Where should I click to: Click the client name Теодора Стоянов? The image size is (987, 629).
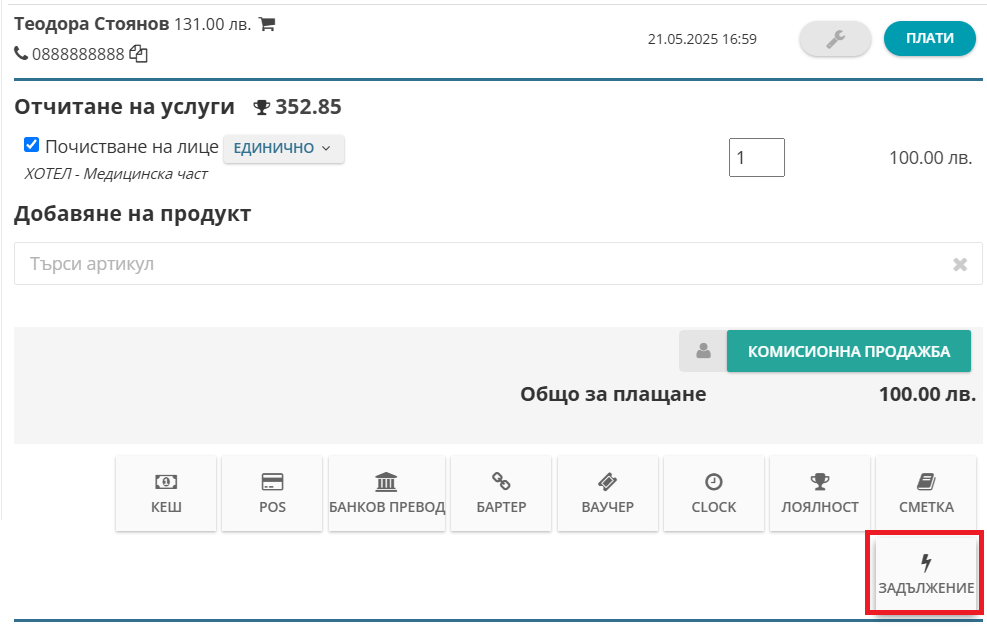(92, 25)
